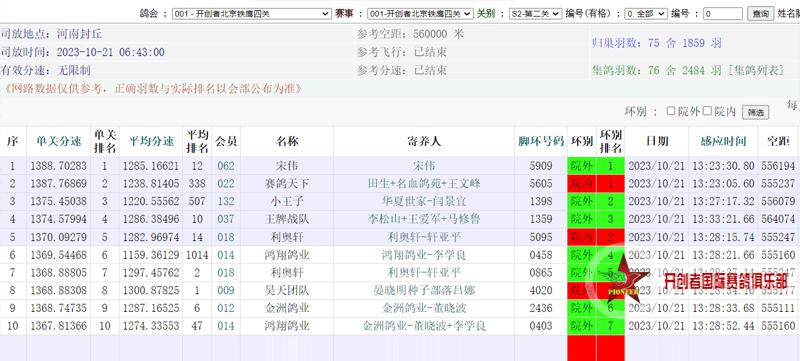
Task: Click the 筛选 filter button
Action: (755, 113)
